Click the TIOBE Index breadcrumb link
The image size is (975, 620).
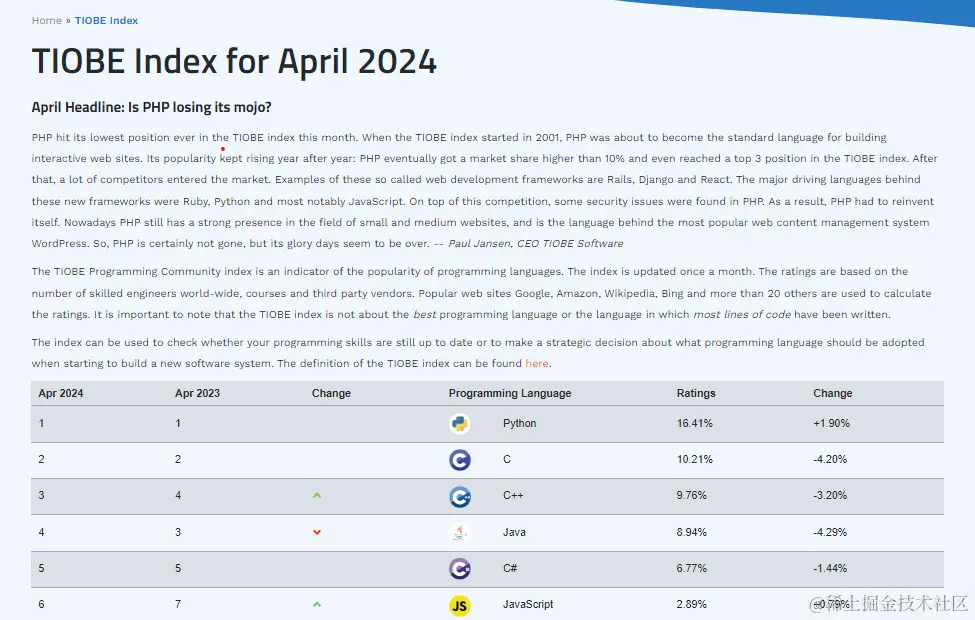[x=106, y=20]
